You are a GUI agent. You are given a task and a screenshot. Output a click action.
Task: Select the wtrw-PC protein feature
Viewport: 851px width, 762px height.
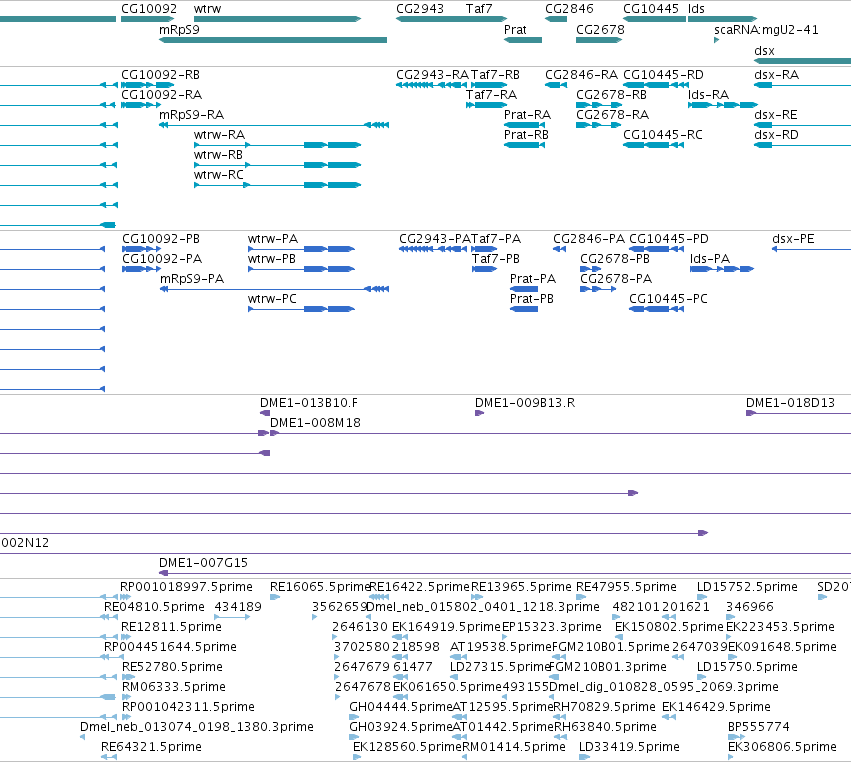(x=301, y=309)
